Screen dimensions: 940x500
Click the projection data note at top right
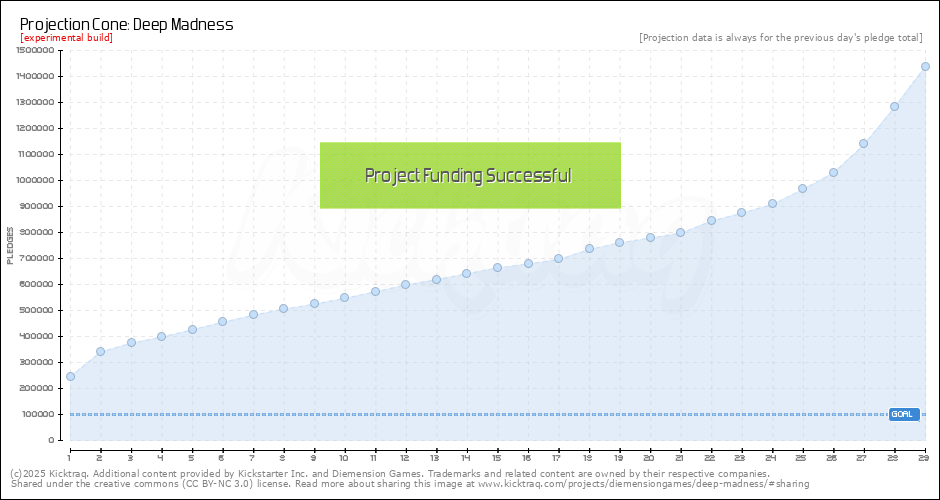(x=780, y=38)
